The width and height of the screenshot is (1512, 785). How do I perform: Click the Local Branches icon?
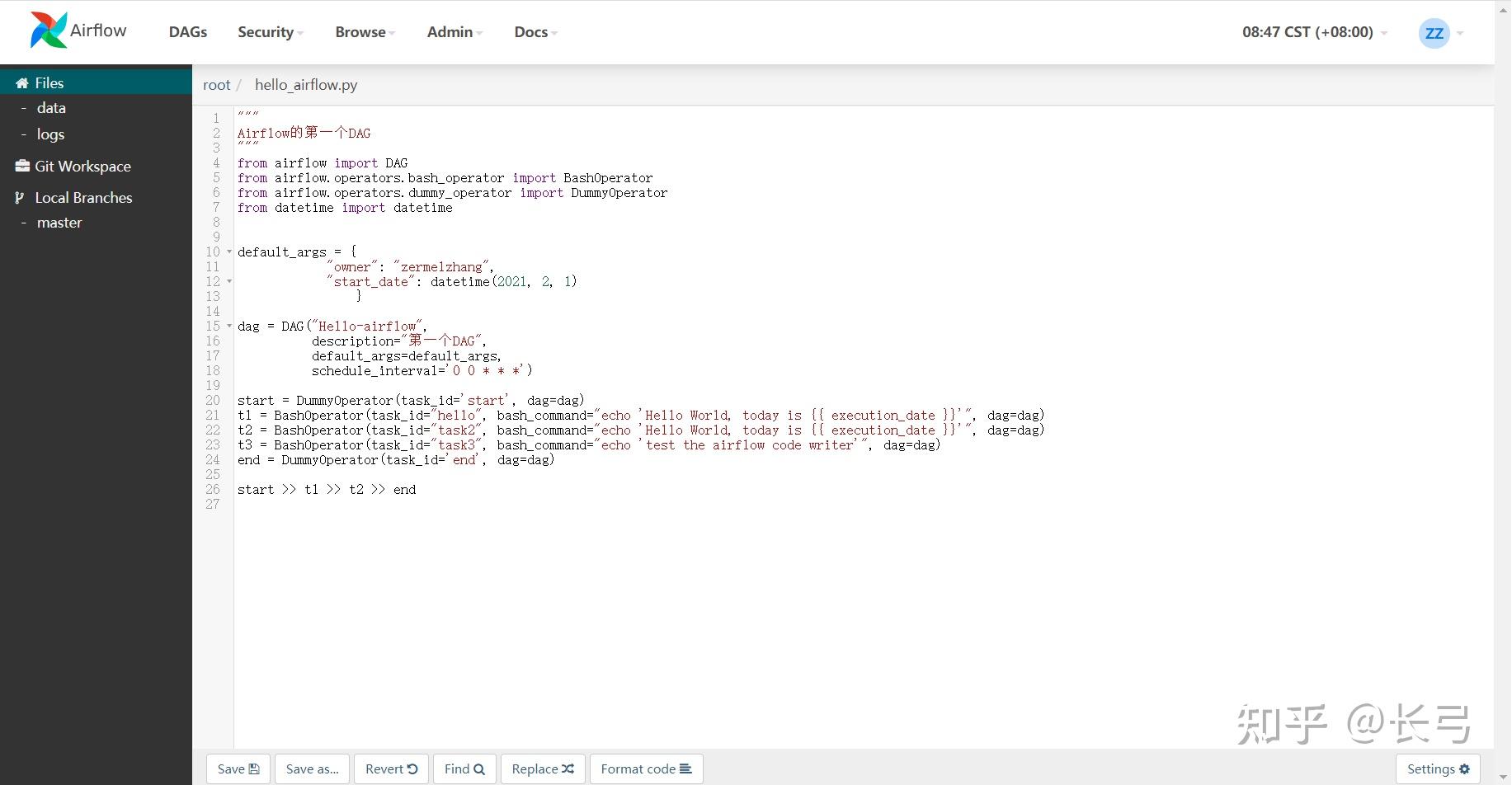(21, 197)
